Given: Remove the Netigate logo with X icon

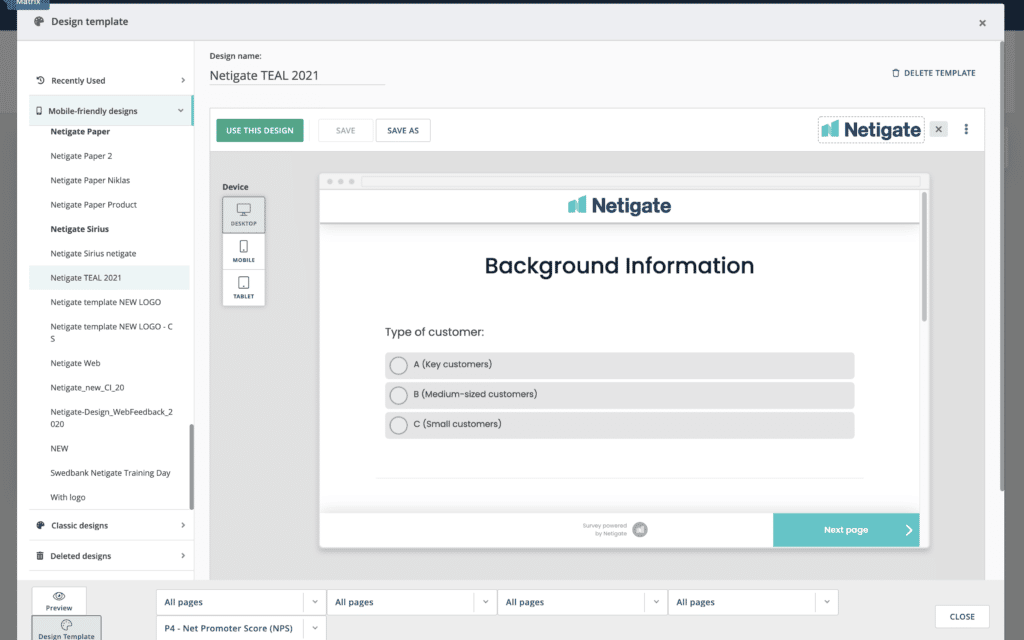Looking at the screenshot, I should click(x=938, y=129).
